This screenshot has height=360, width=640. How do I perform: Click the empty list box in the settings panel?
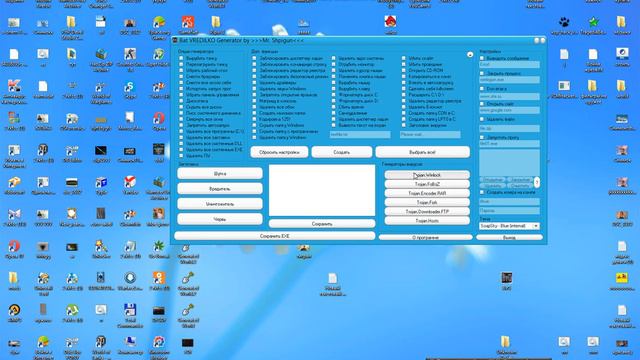509,162
